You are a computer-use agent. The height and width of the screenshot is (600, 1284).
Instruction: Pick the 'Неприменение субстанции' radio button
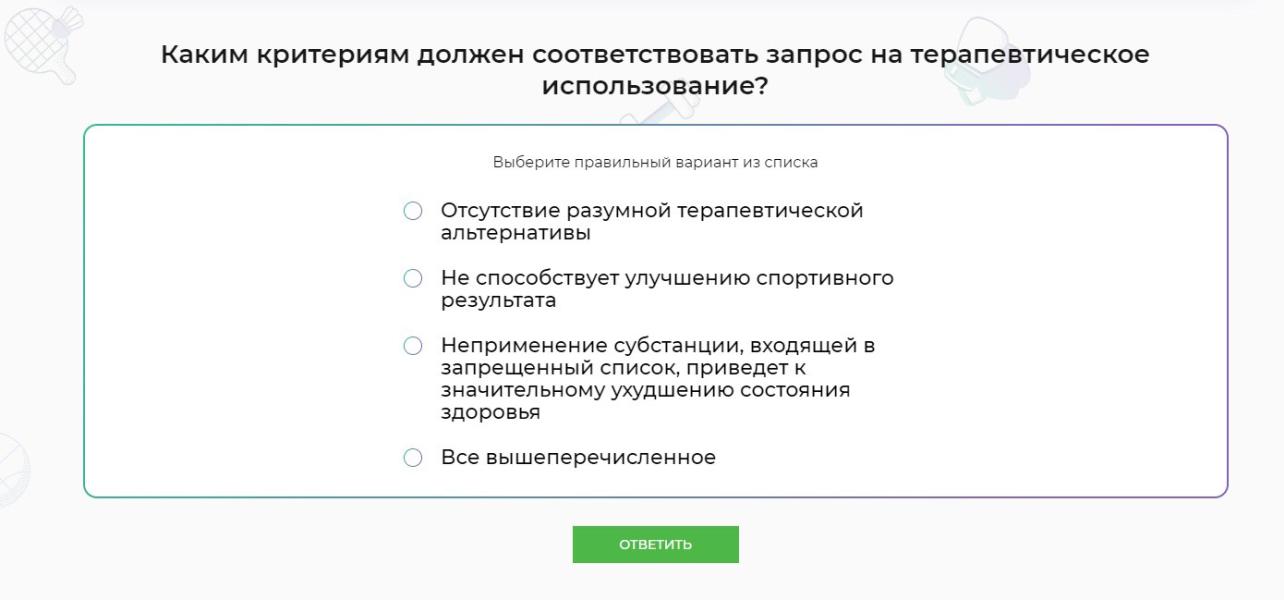point(413,346)
